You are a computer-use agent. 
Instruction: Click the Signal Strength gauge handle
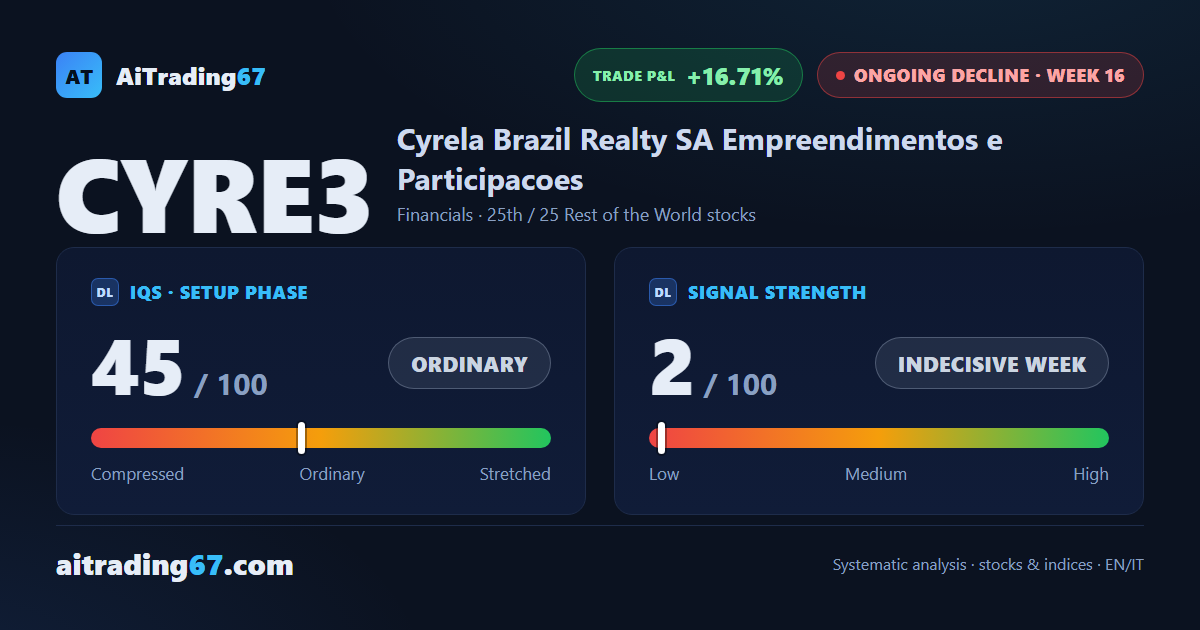(x=661, y=438)
